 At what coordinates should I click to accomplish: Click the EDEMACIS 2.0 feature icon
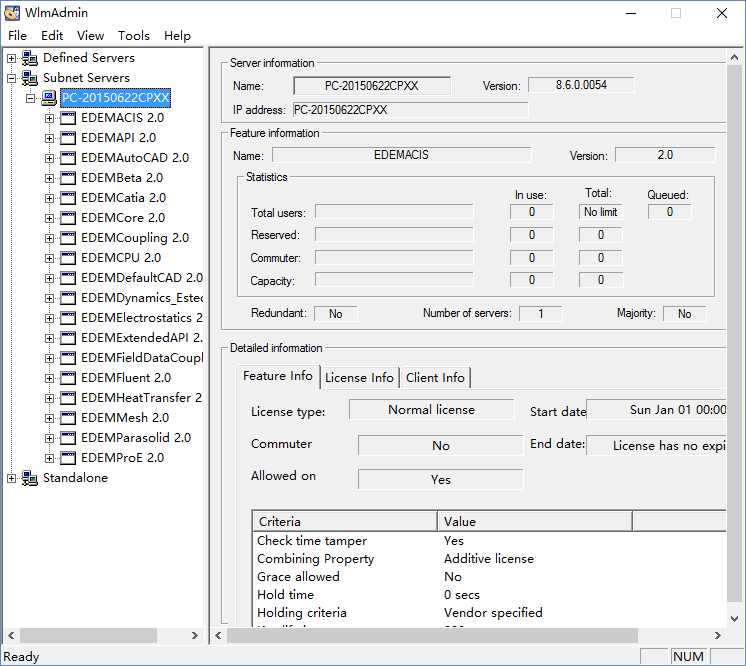68,118
